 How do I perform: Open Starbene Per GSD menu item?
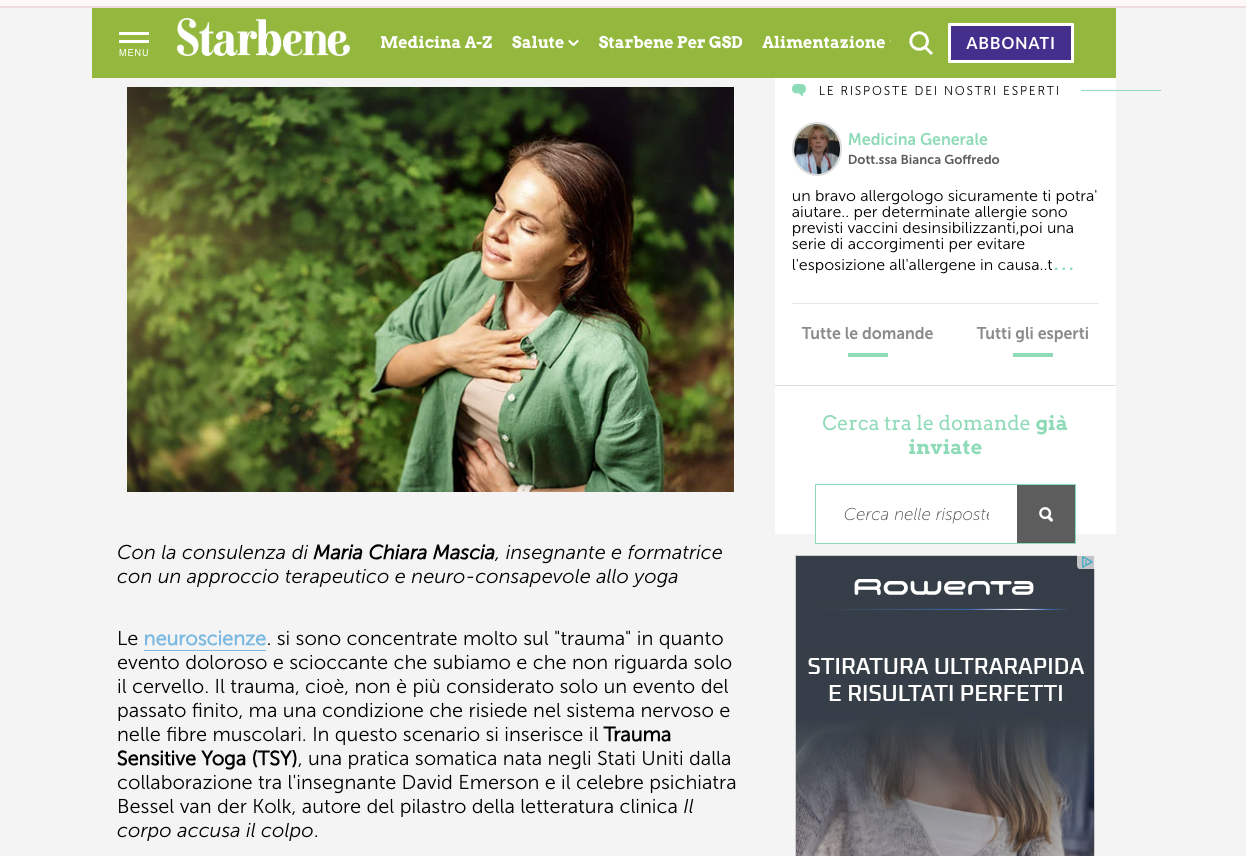point(670,42)
